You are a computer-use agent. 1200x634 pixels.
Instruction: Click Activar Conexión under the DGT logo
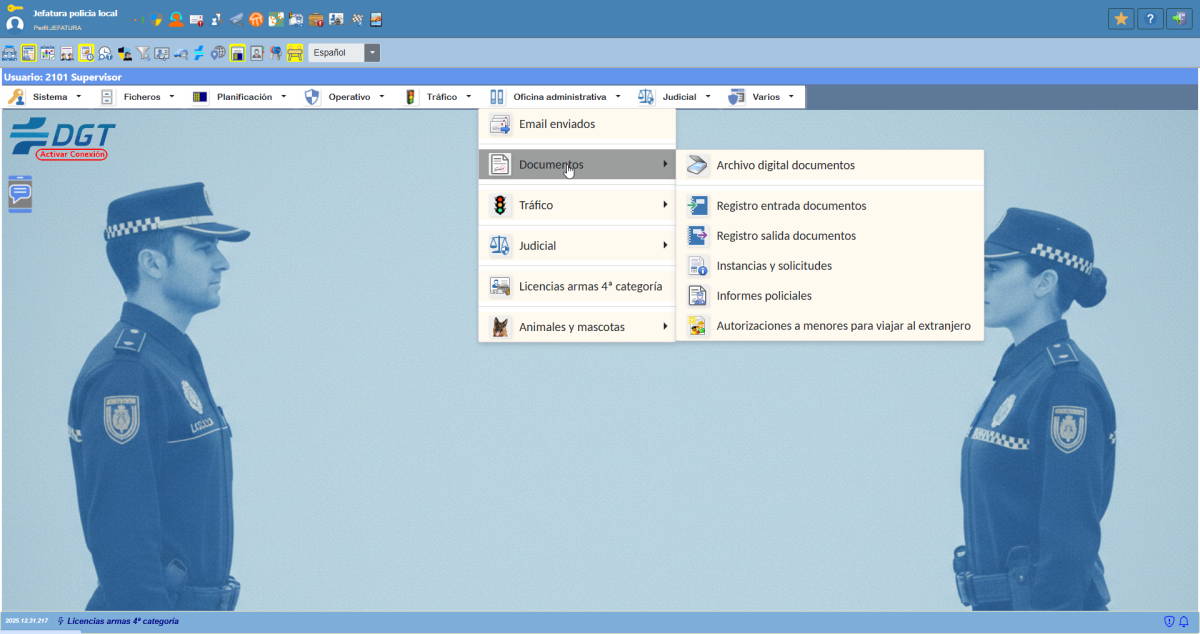point(71,155)
